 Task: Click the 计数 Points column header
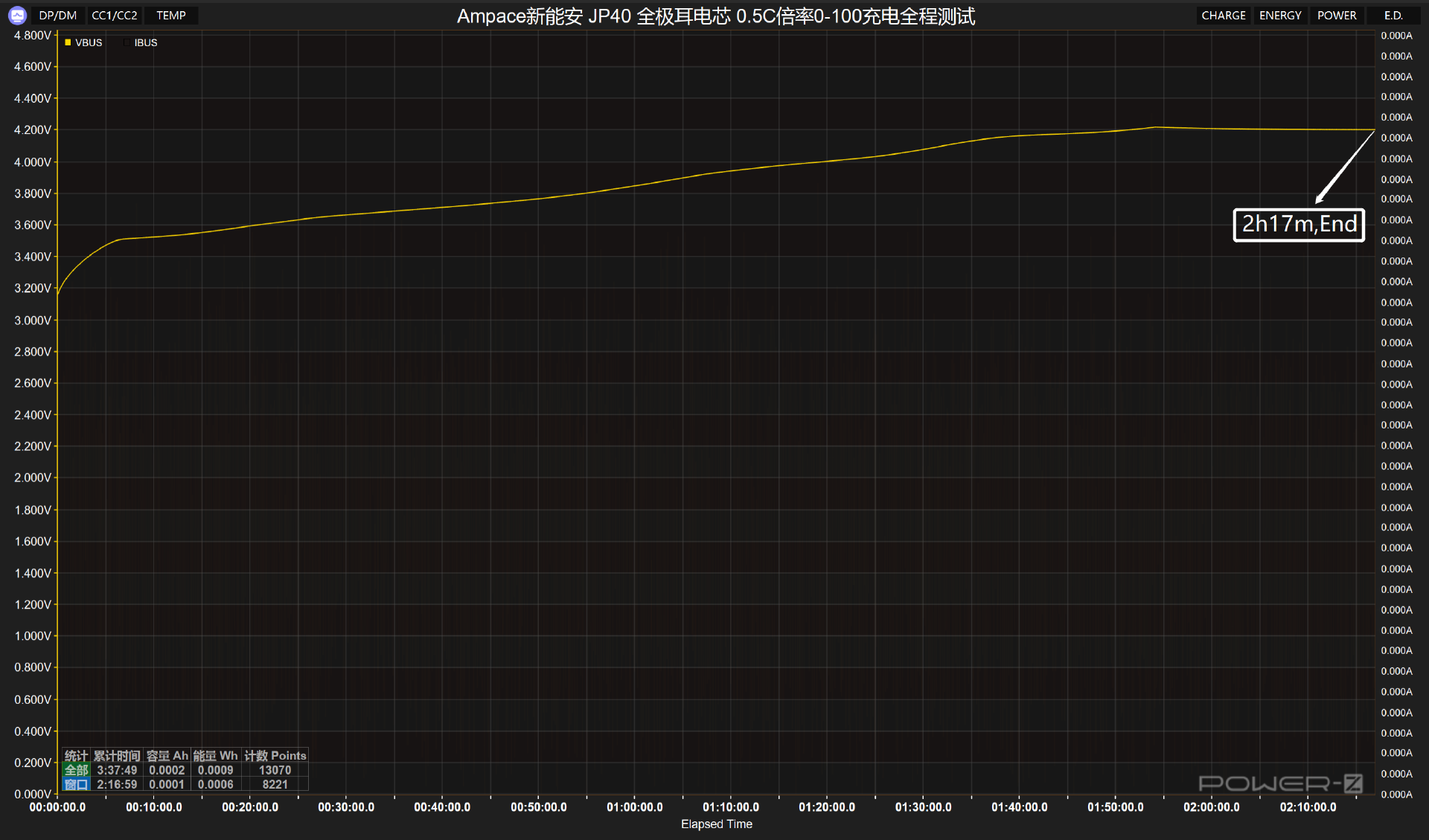click(x=275, y=756)
